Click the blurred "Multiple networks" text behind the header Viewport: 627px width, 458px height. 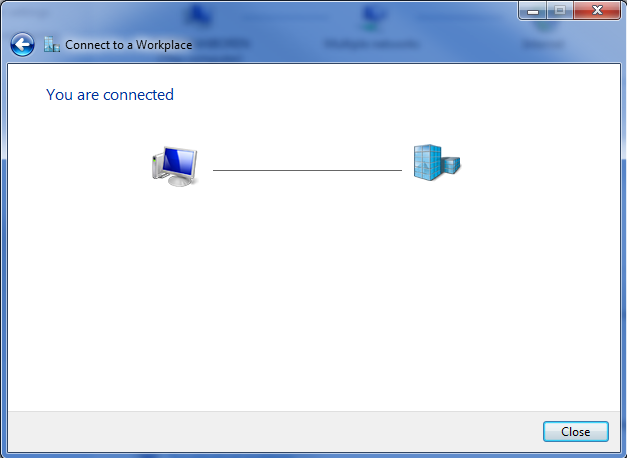coord(372,44)
